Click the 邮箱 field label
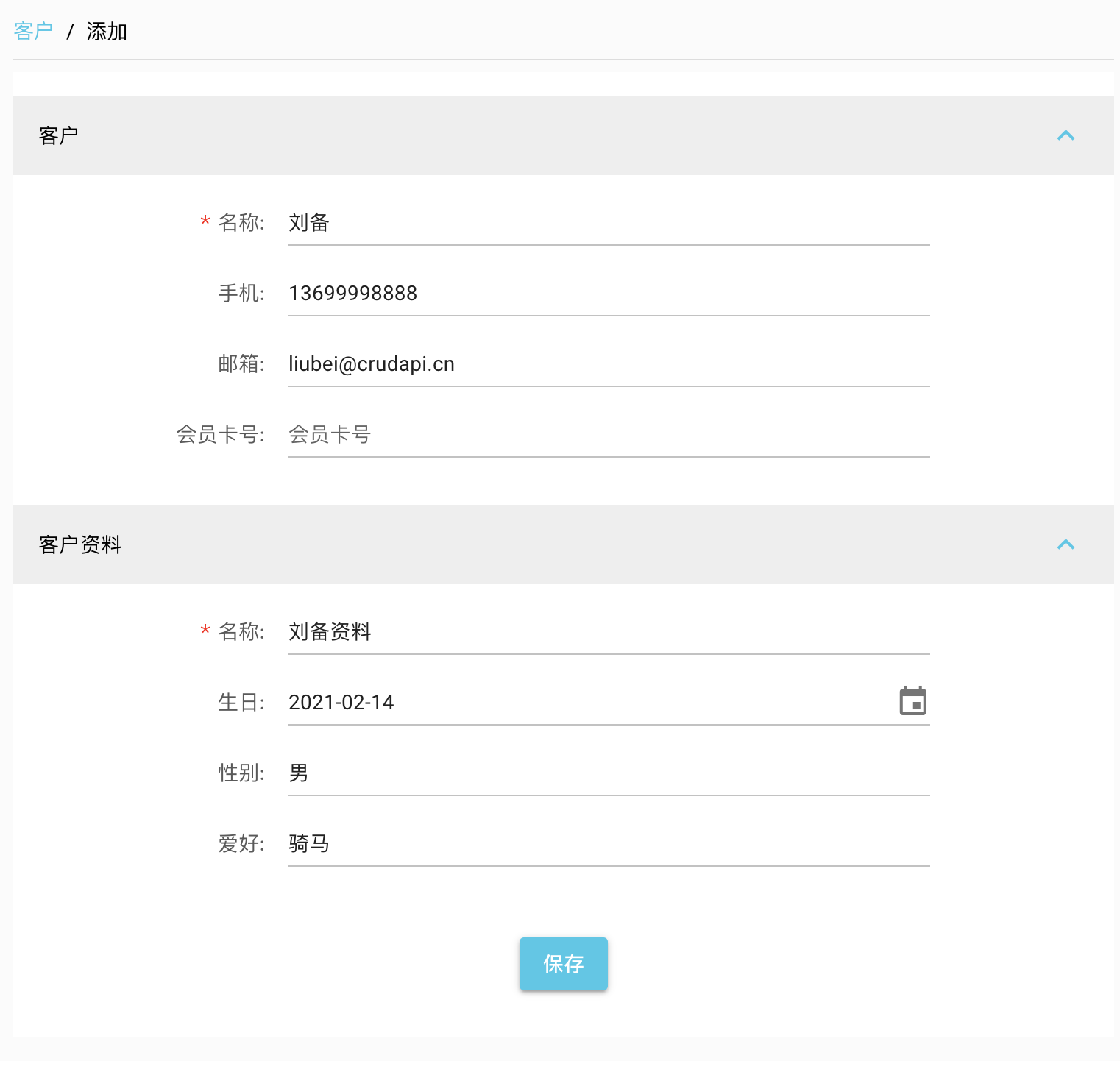The width and height of the screenshot is (1120, 1089). click(241, 363)
